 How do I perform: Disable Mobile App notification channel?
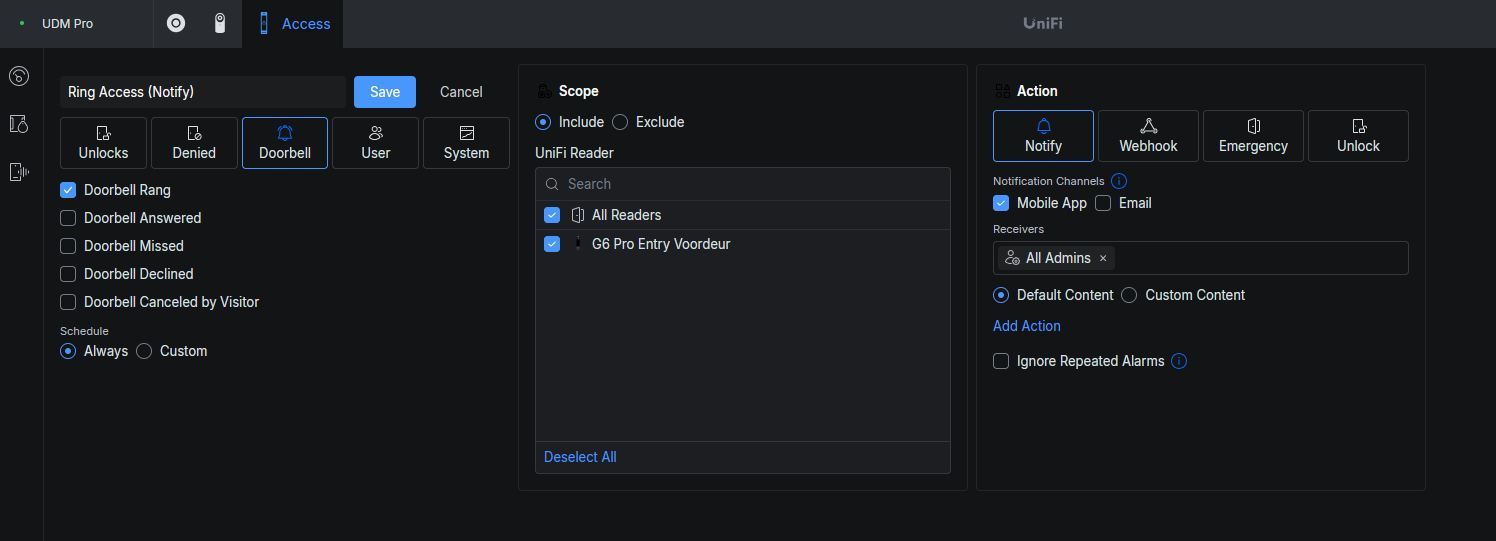tap(1001, 203)
